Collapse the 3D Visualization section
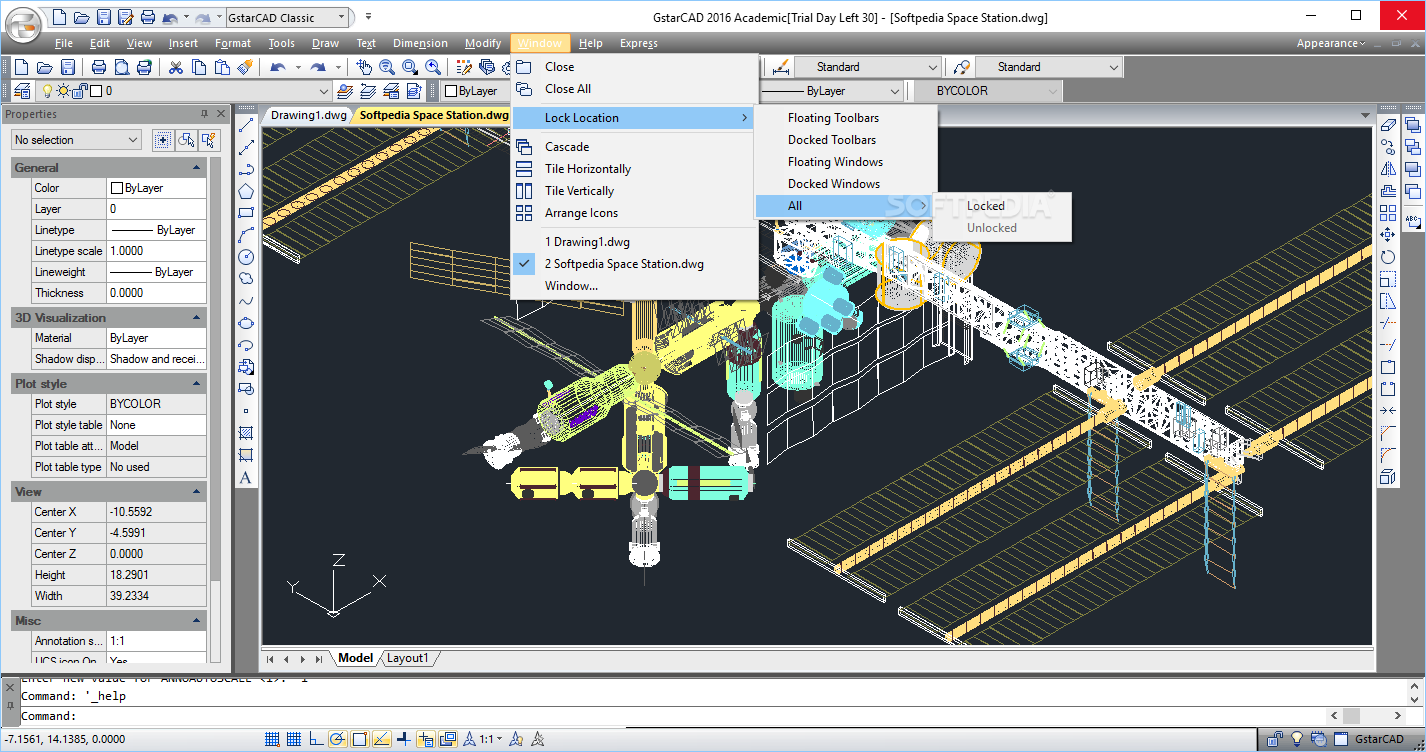The height and width of the screenshot is (752, 1426). (197, 318)
